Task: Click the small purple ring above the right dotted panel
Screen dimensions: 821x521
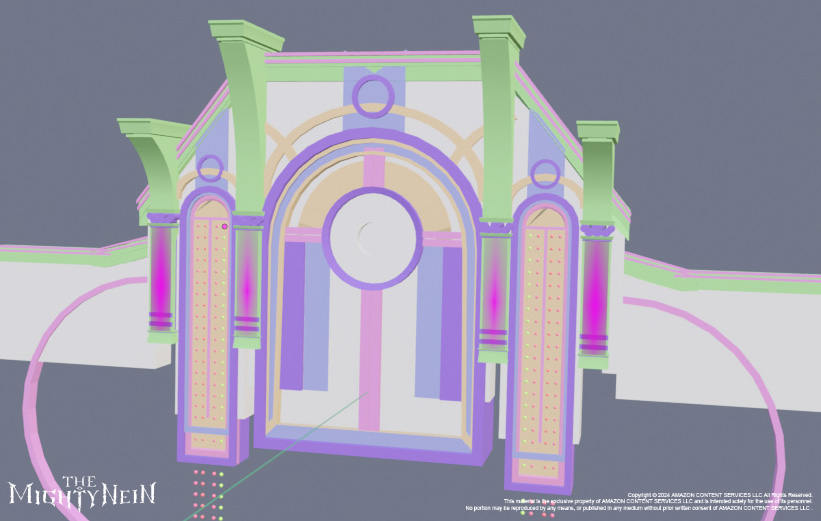Action: 545,174
